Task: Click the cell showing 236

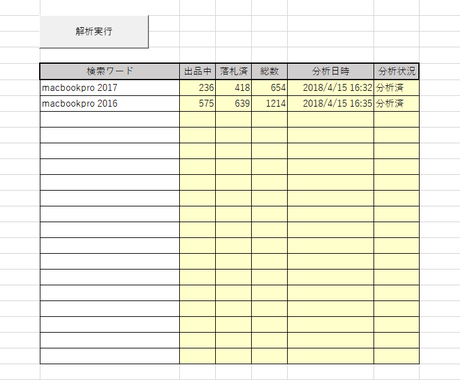Action: pyautogui.click(x=197, y=88)
